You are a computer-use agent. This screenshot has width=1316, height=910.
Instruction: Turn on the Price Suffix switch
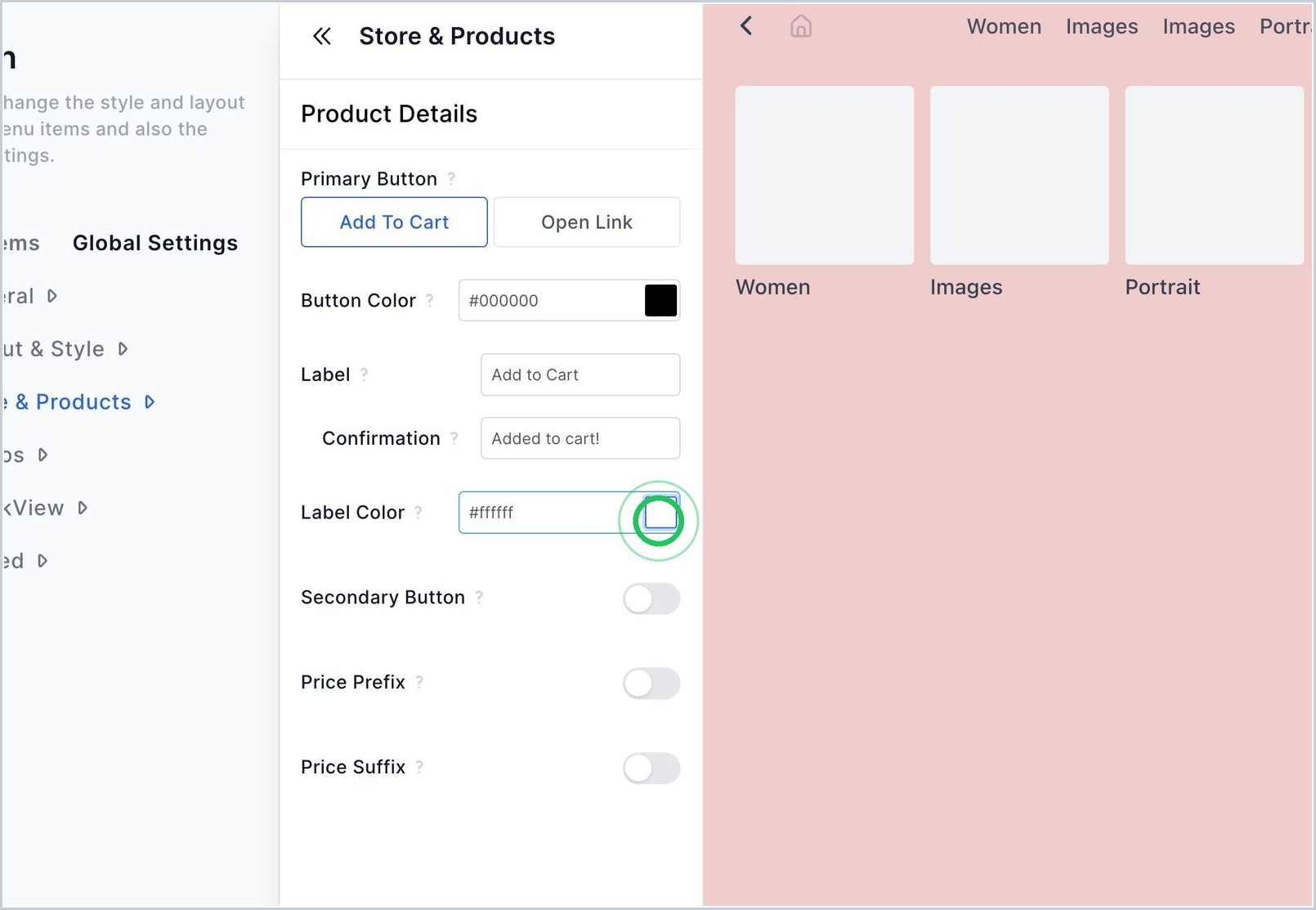pos(651,769)
